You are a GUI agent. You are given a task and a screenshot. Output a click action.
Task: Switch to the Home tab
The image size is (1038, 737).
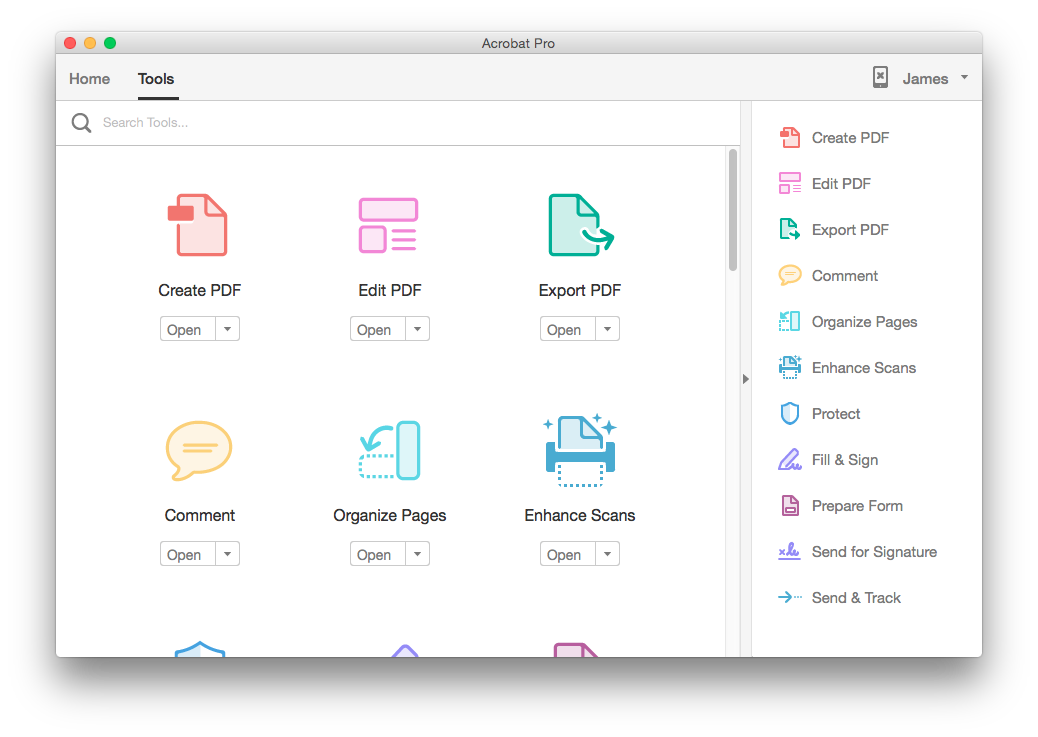[89, 79]
